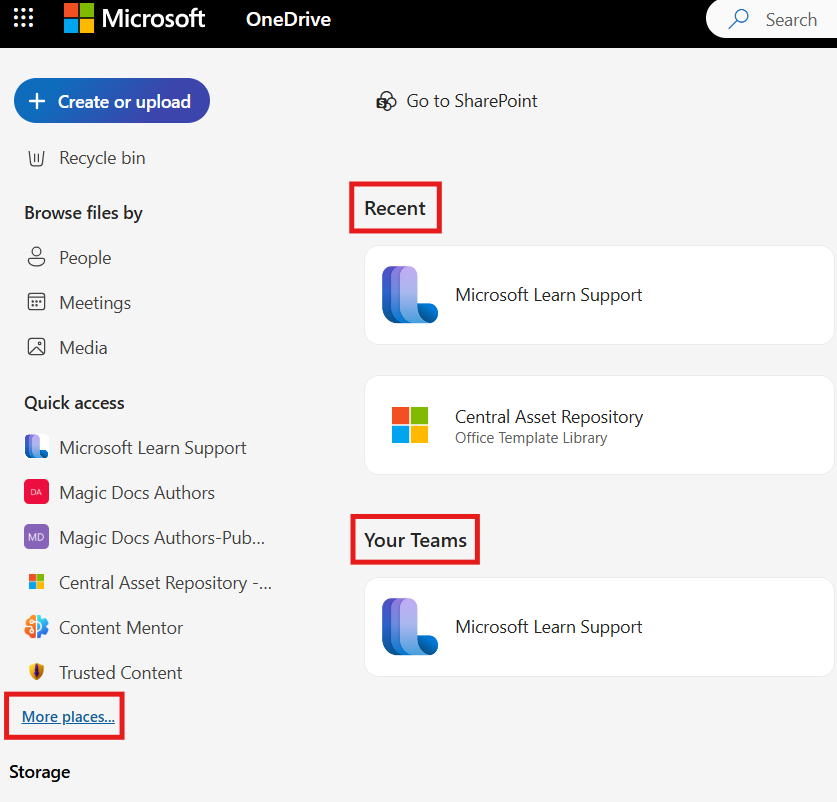Open Content Mentor in Quick access

(104, 627)
